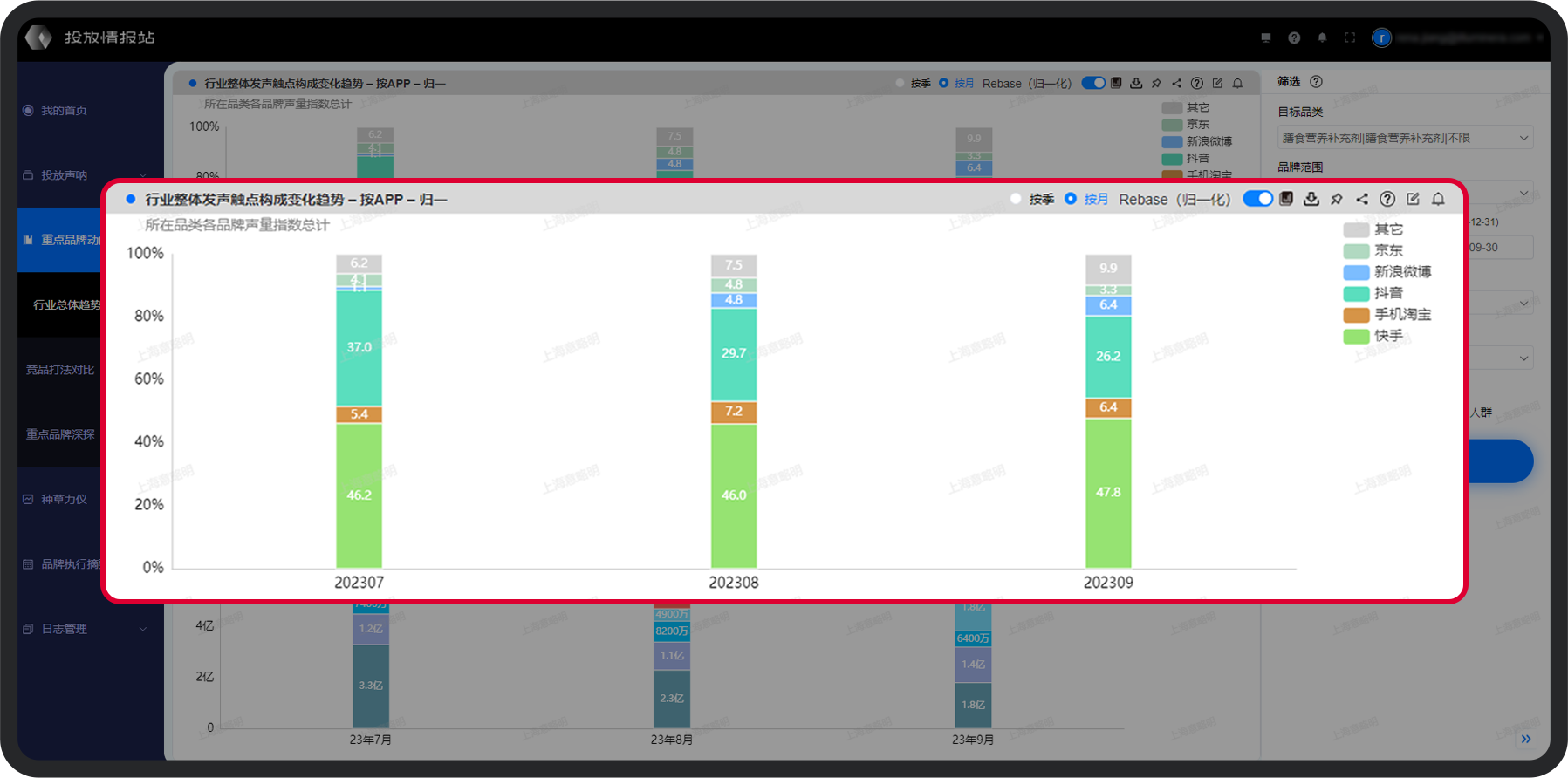The width and height of the screenshot is (1568, 778).
Task: Open user avatar 'r' in top bar
Action: point(1381,38)
